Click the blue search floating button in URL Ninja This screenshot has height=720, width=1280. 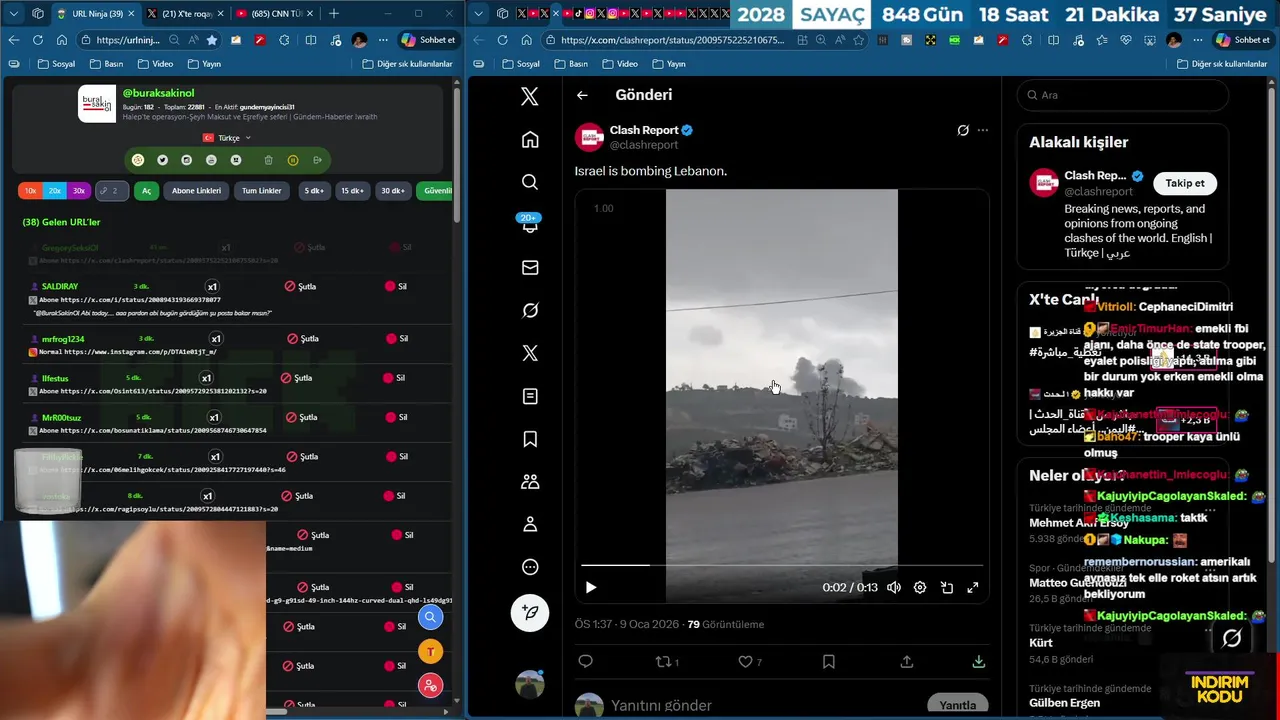[x=430, y=617]
